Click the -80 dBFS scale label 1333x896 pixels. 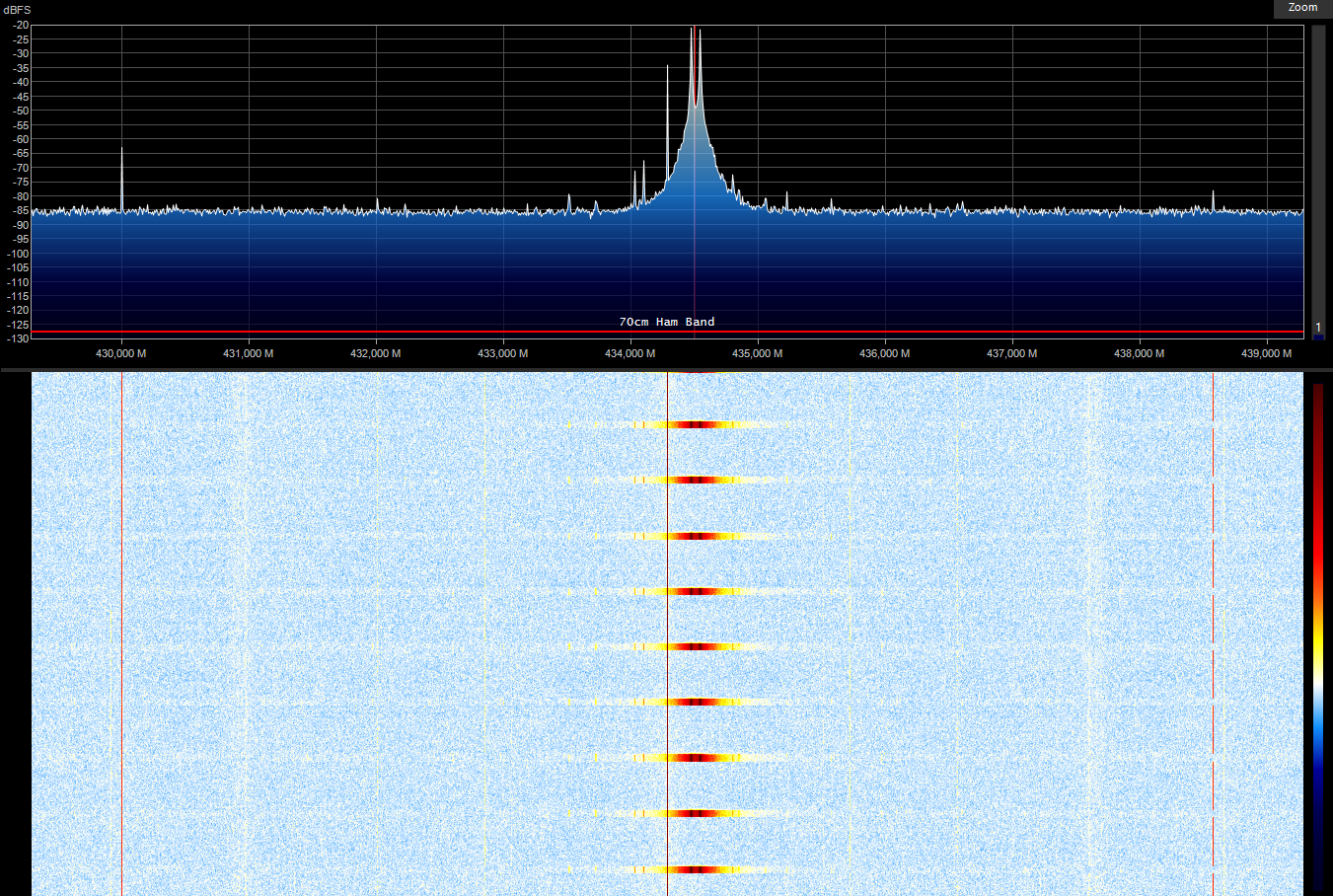coord(21,196)
